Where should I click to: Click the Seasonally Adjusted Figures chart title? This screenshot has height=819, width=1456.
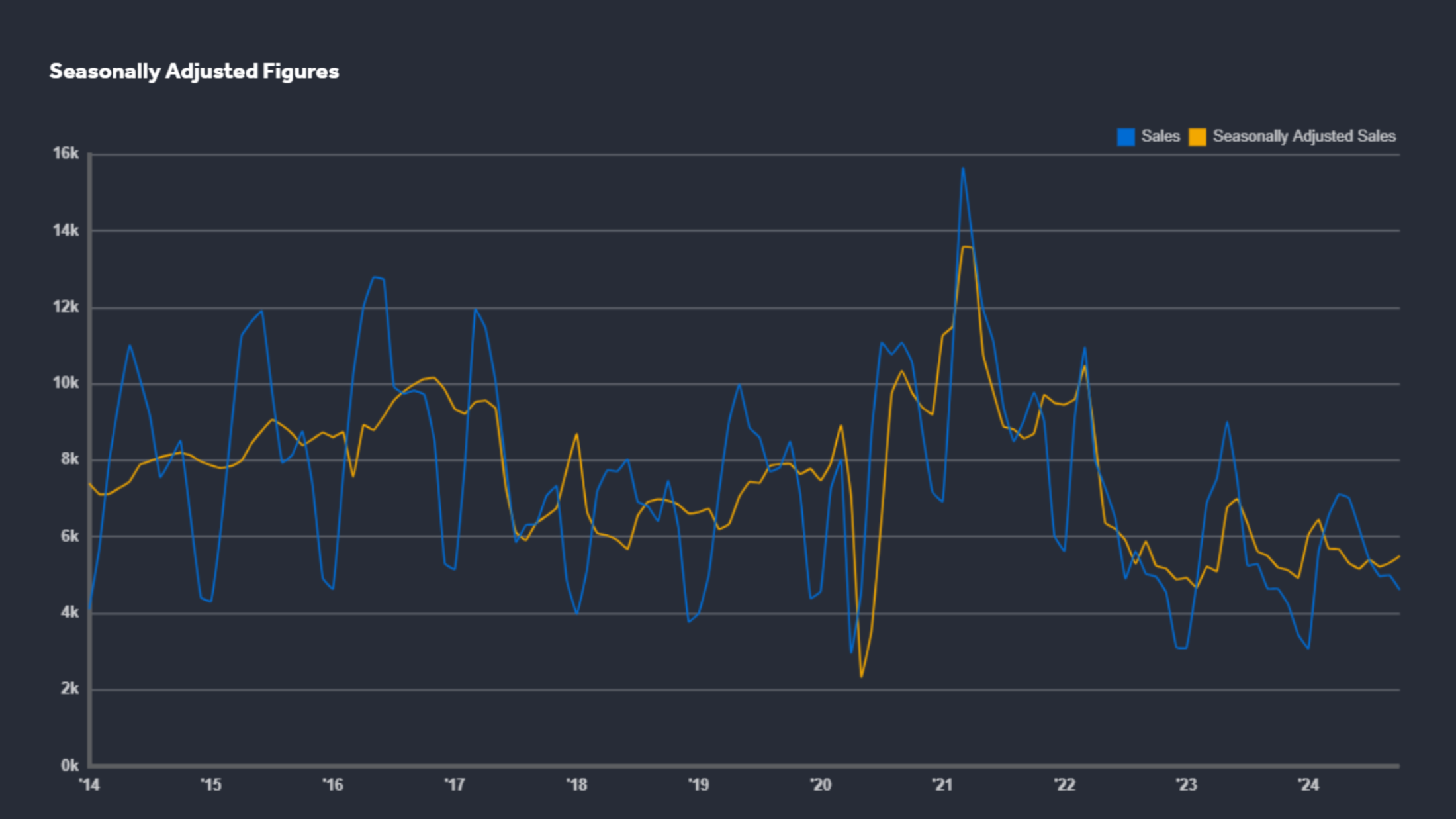(x=194, y=72)
